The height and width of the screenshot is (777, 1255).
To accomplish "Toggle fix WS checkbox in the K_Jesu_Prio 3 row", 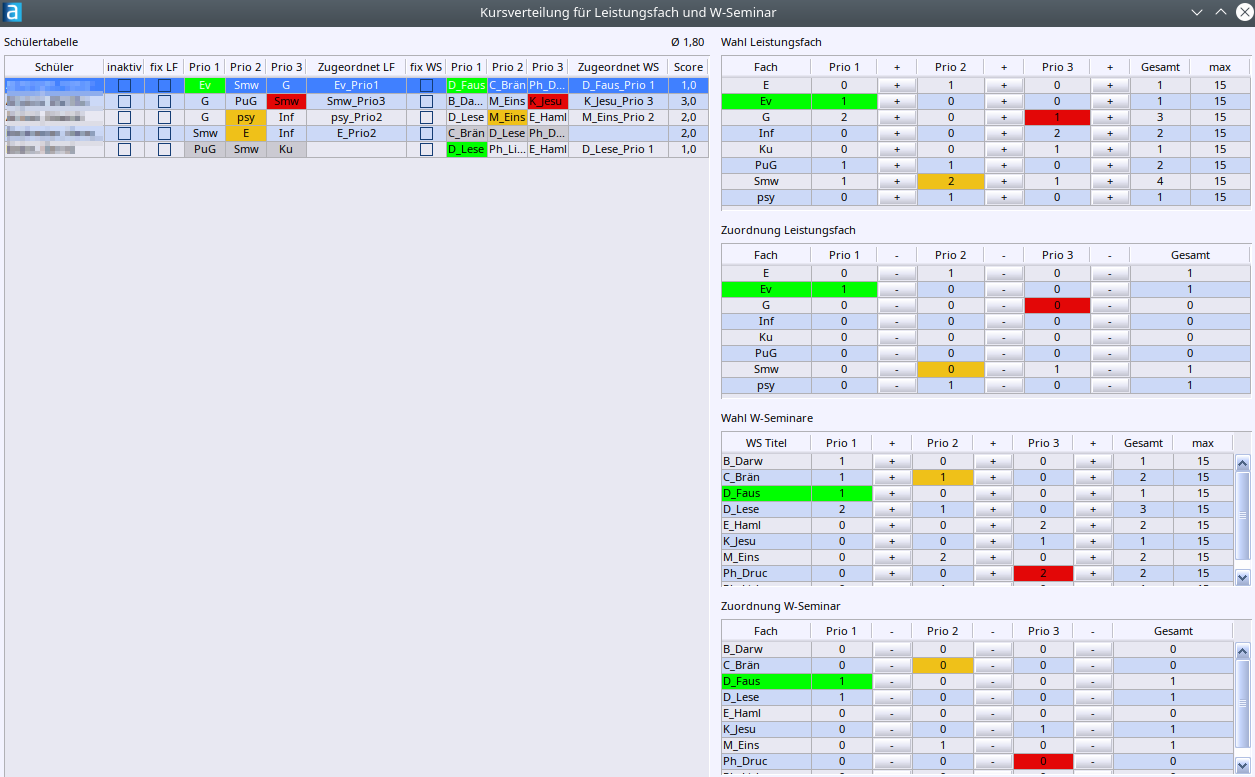I will (x=426, y=102).
